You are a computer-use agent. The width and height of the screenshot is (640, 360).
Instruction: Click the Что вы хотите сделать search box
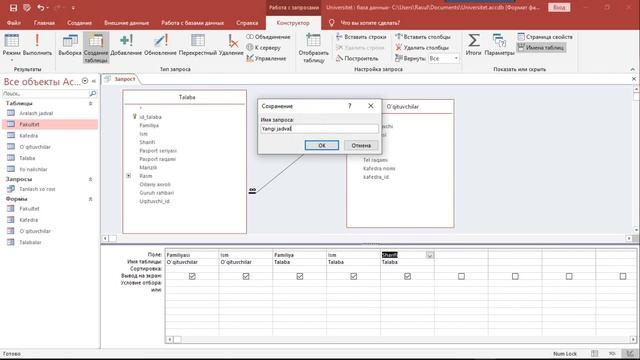(x=370, y=23)
